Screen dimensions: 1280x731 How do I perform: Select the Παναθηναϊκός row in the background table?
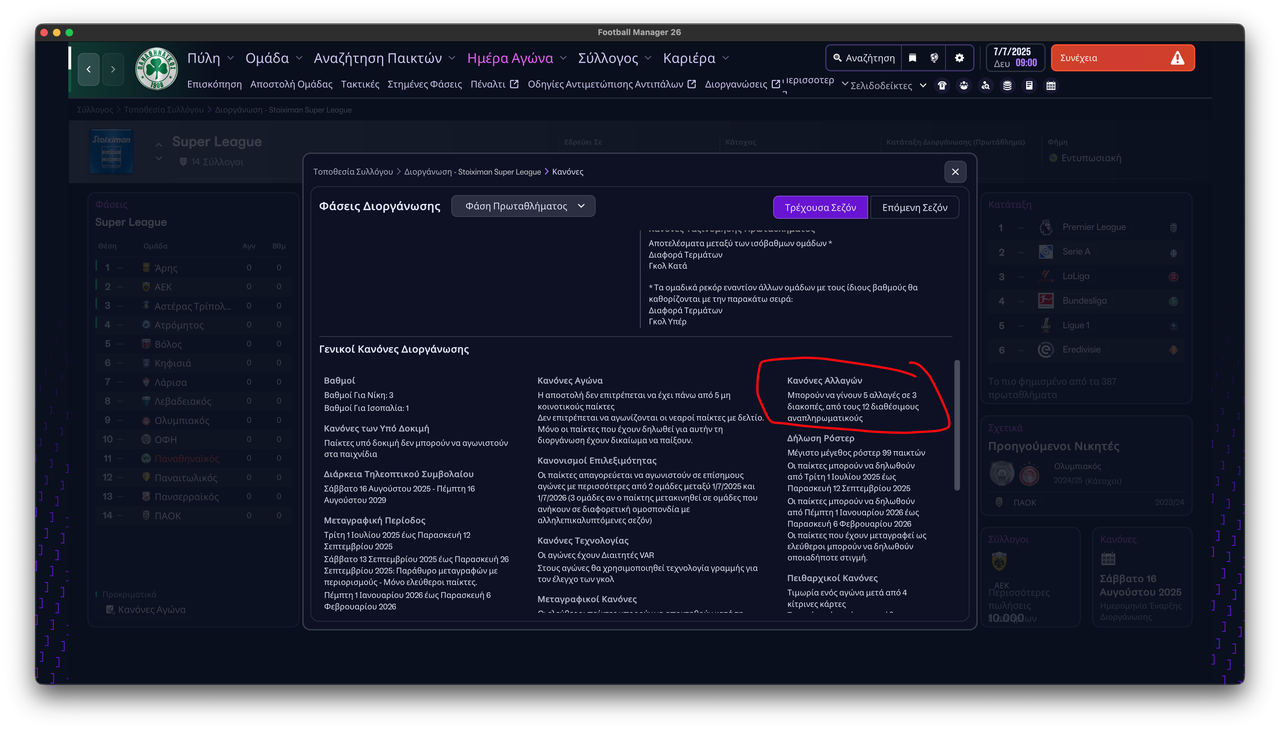[192, 459]
